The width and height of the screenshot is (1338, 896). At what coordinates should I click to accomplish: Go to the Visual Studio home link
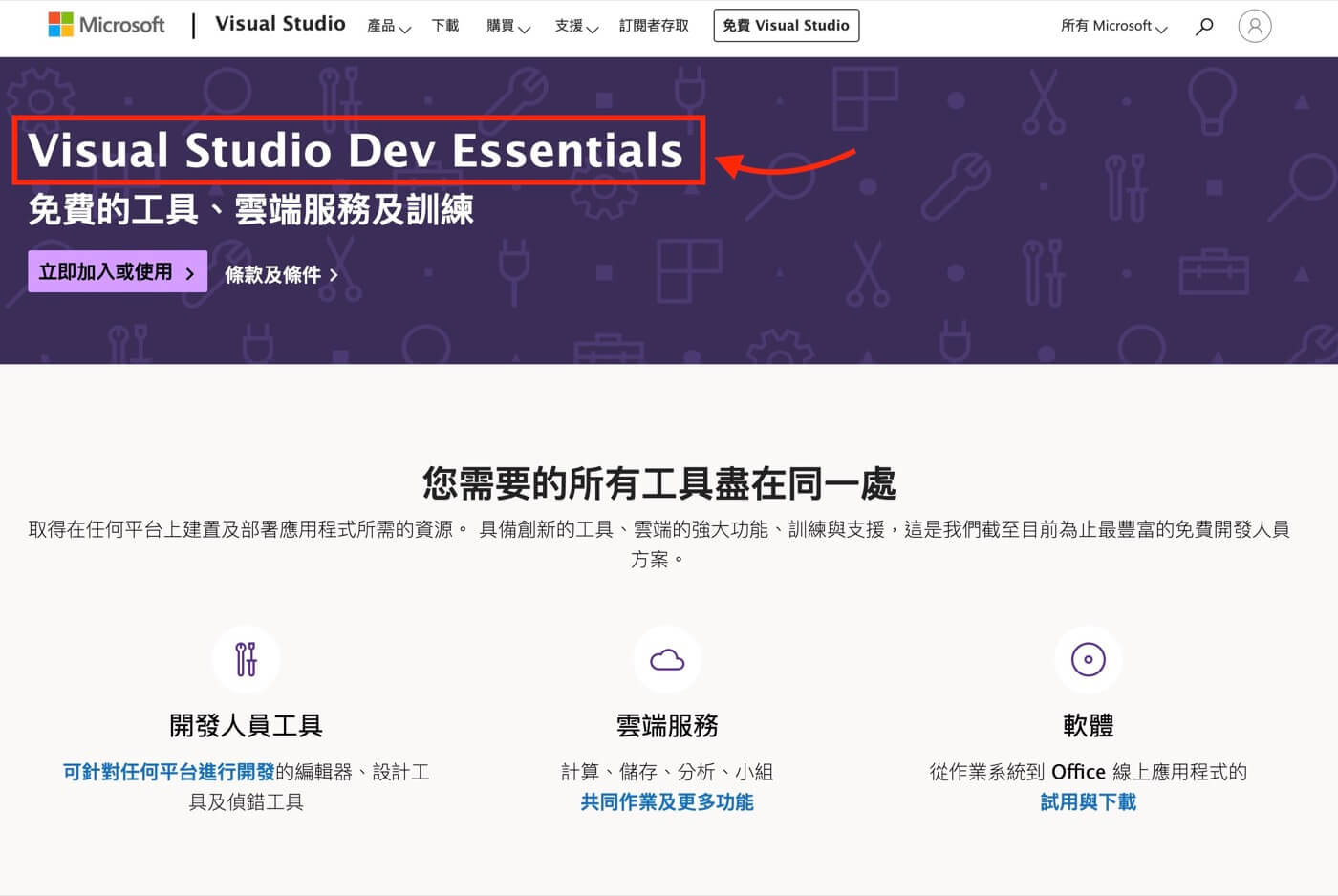(280, 24)
